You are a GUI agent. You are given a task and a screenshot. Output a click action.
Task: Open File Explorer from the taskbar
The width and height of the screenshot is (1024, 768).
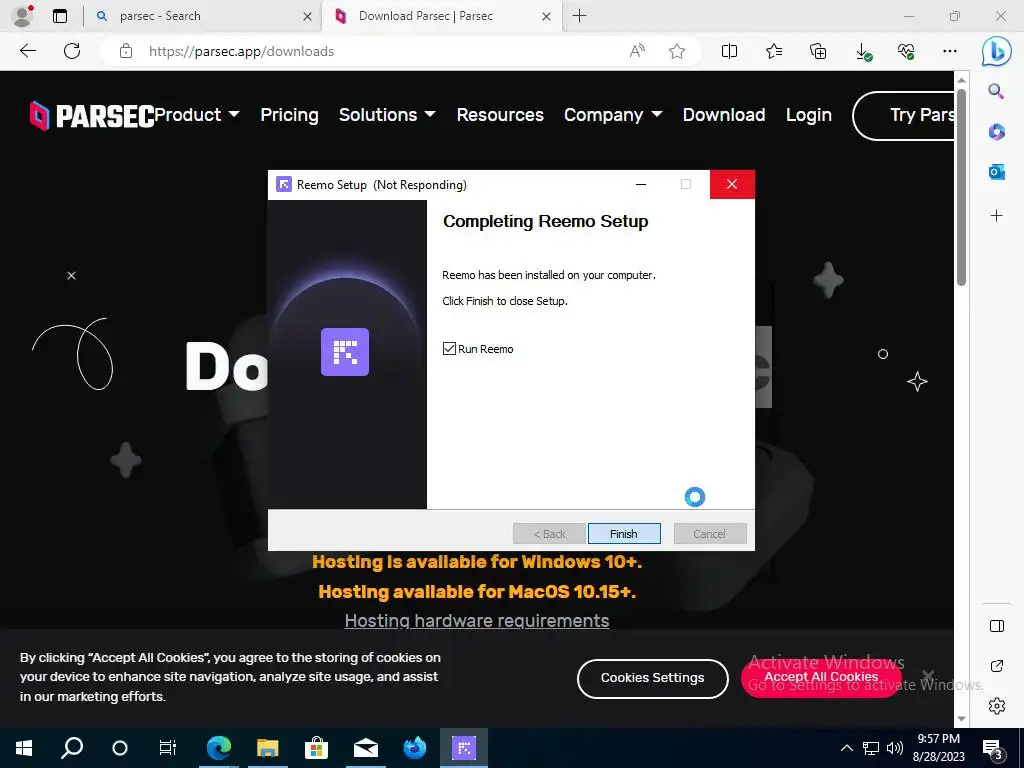point(268,748)
